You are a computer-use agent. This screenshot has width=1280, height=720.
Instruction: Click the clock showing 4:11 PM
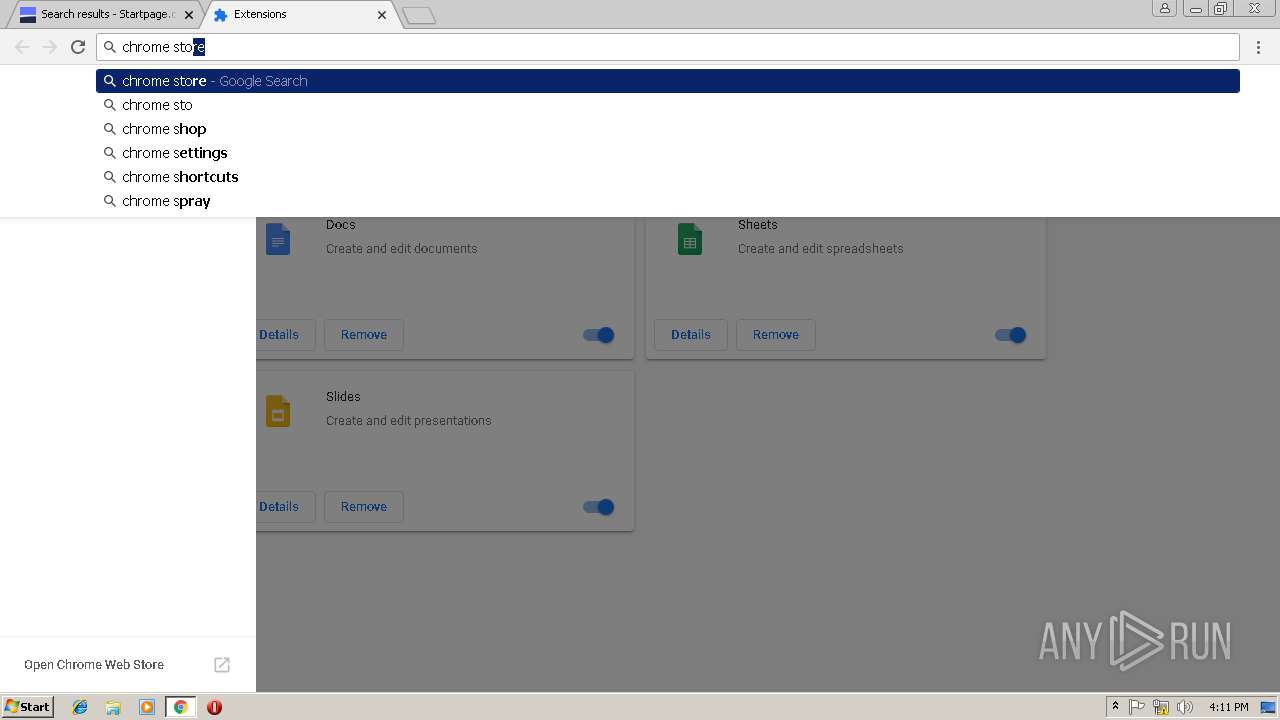point(1228,707)
